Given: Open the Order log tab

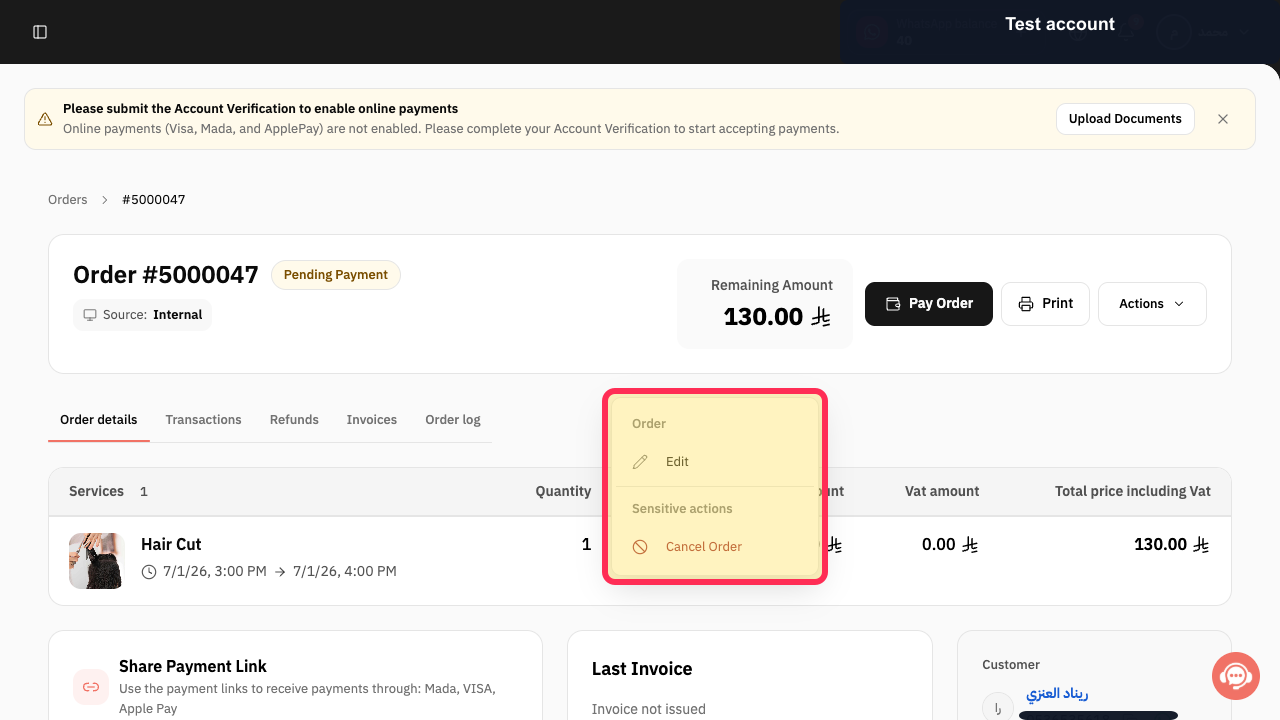Looking at the screenshot, I should [x=453, y=420].
